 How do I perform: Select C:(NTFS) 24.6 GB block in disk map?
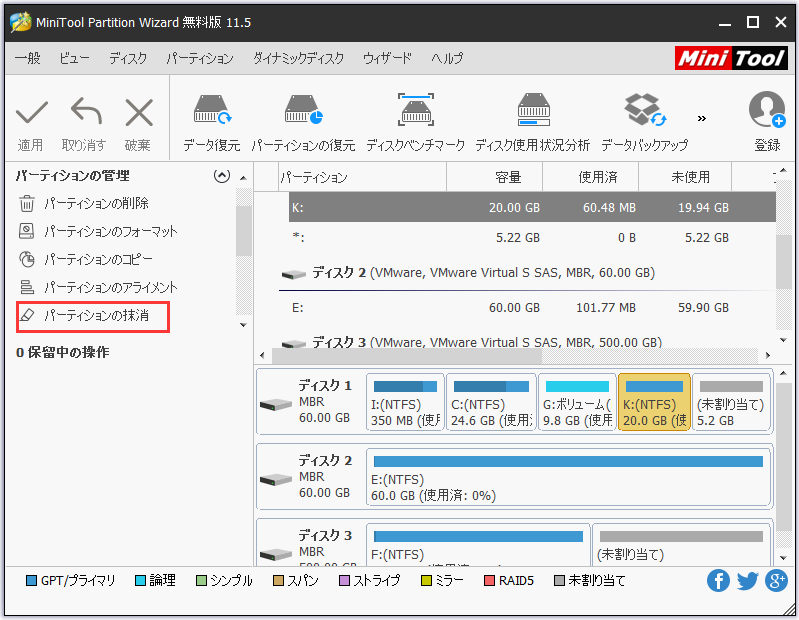point(491,402)
